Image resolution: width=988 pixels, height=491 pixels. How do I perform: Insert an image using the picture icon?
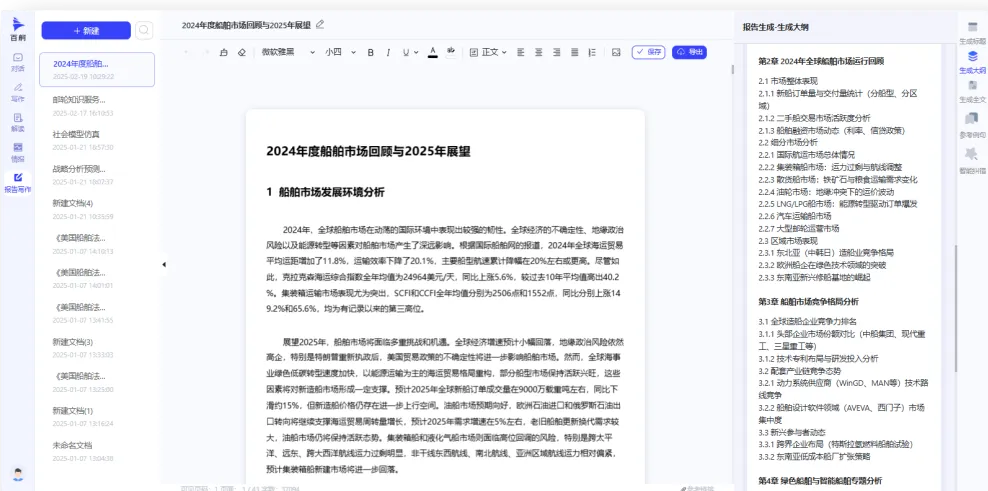(x=615, y=52)
